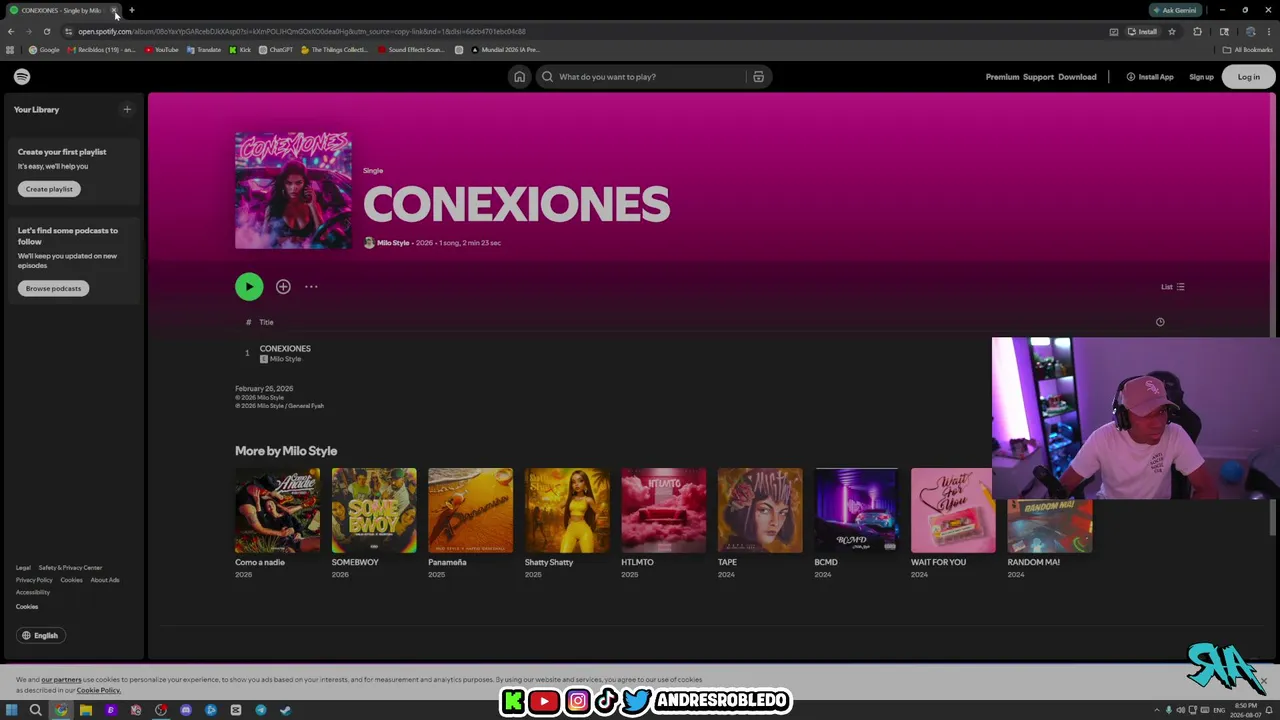This screenshot has height=720, width=1280.
Task: Open the WAIT FOR YOU album cover
Action: point(952,510)
